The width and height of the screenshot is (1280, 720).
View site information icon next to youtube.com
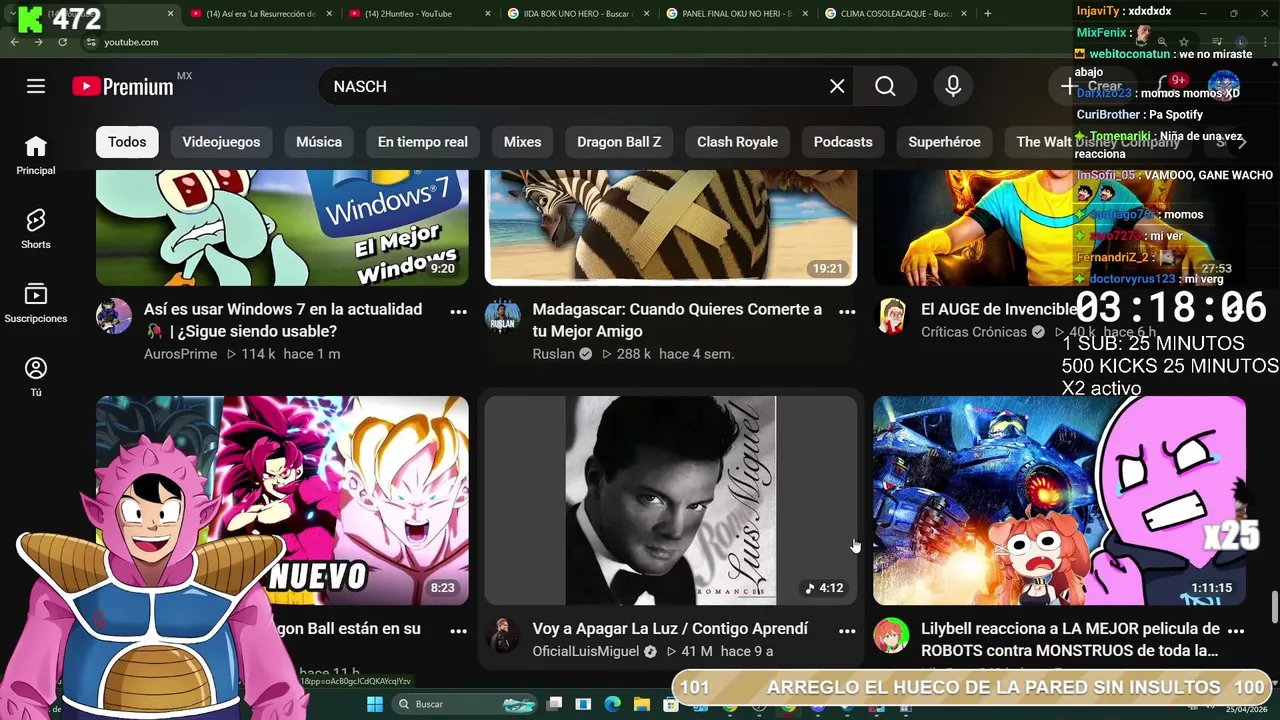pyautogui.click(x=90, y=42)
